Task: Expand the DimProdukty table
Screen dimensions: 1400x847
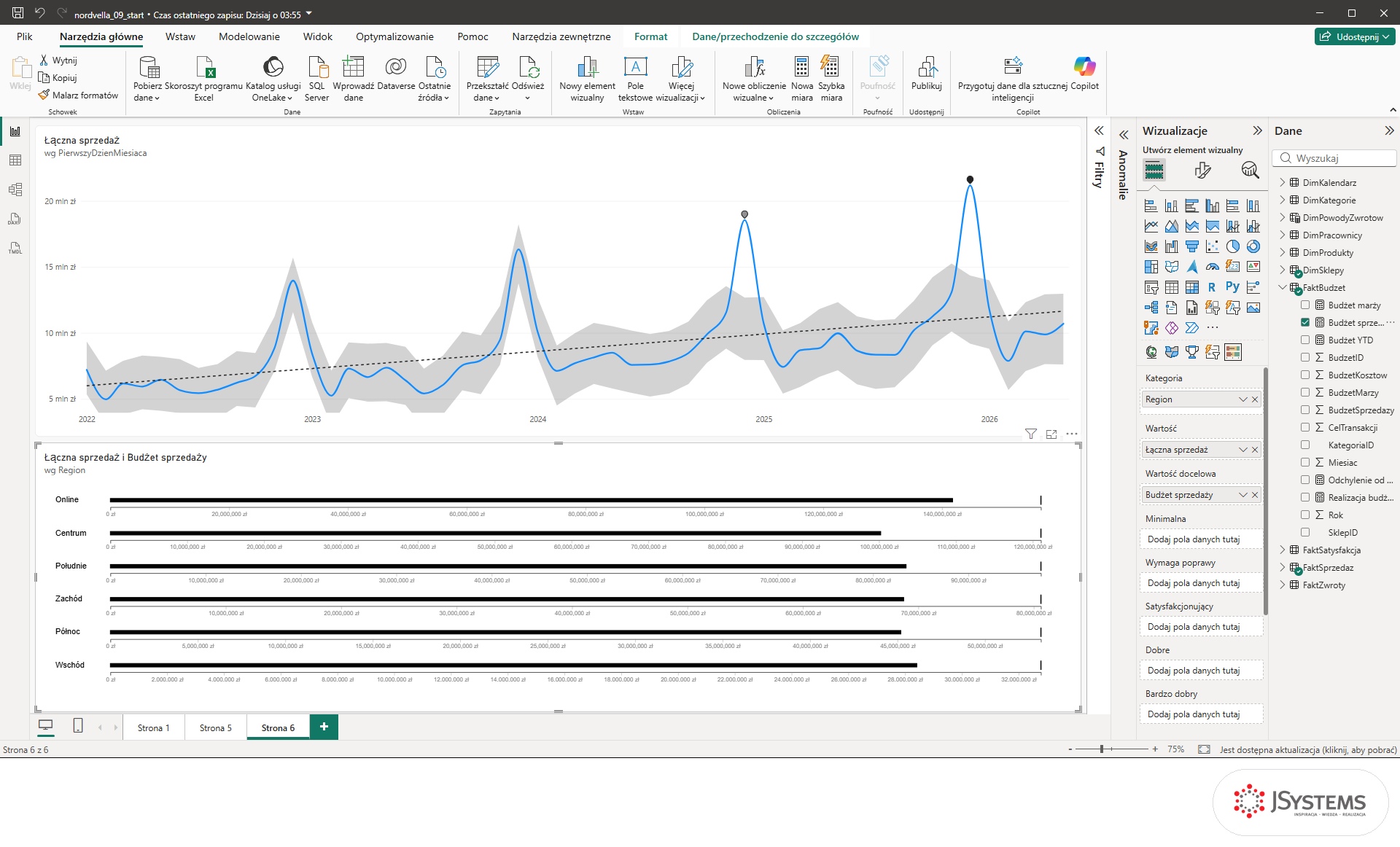Action: (1283, 253)
